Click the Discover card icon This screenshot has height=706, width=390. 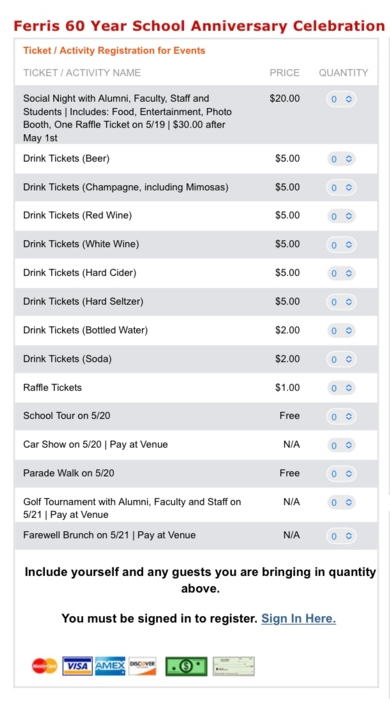click(142, 666)
